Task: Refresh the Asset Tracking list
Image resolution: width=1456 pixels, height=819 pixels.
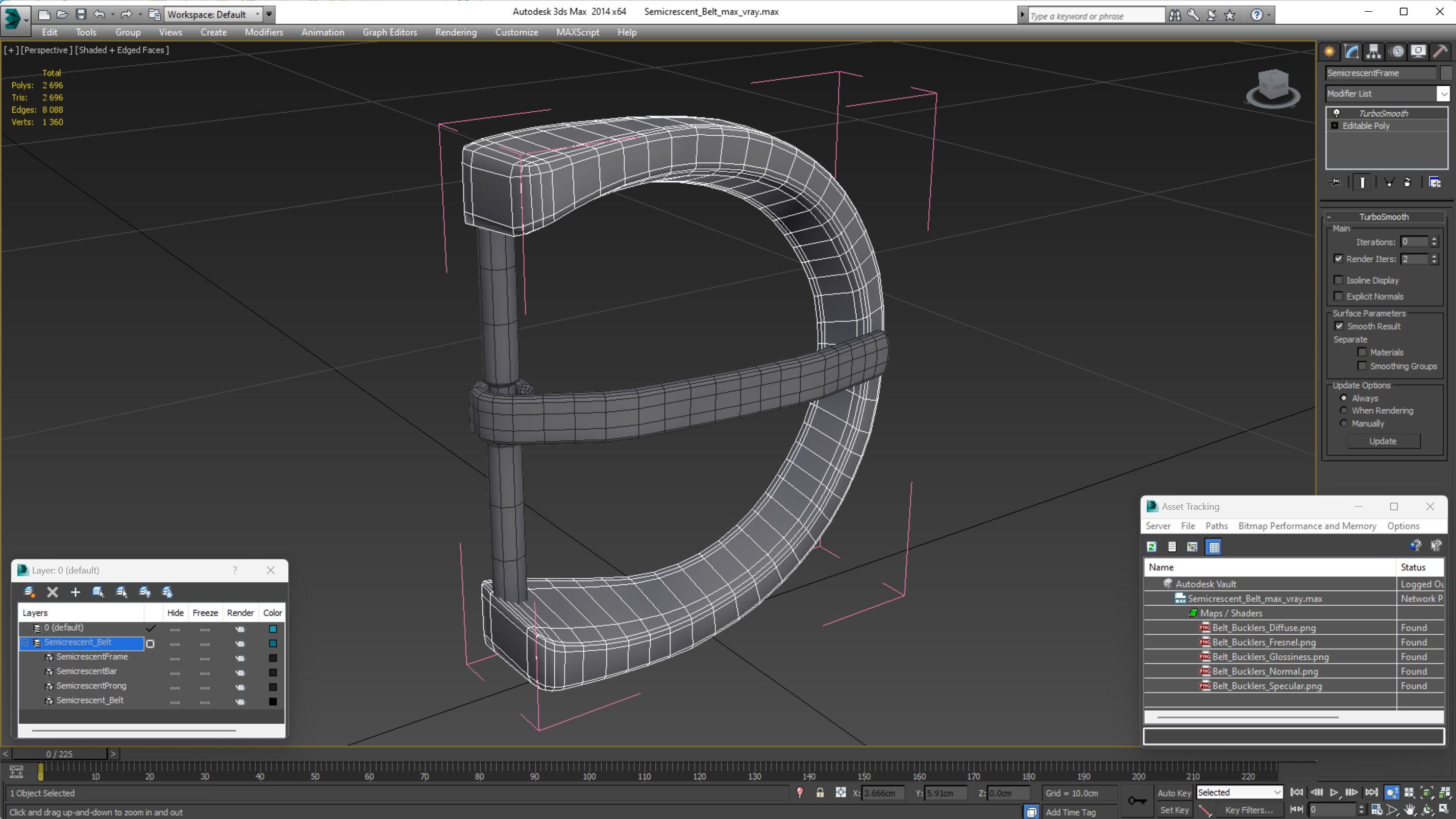Action: (x=1151, y=547)
